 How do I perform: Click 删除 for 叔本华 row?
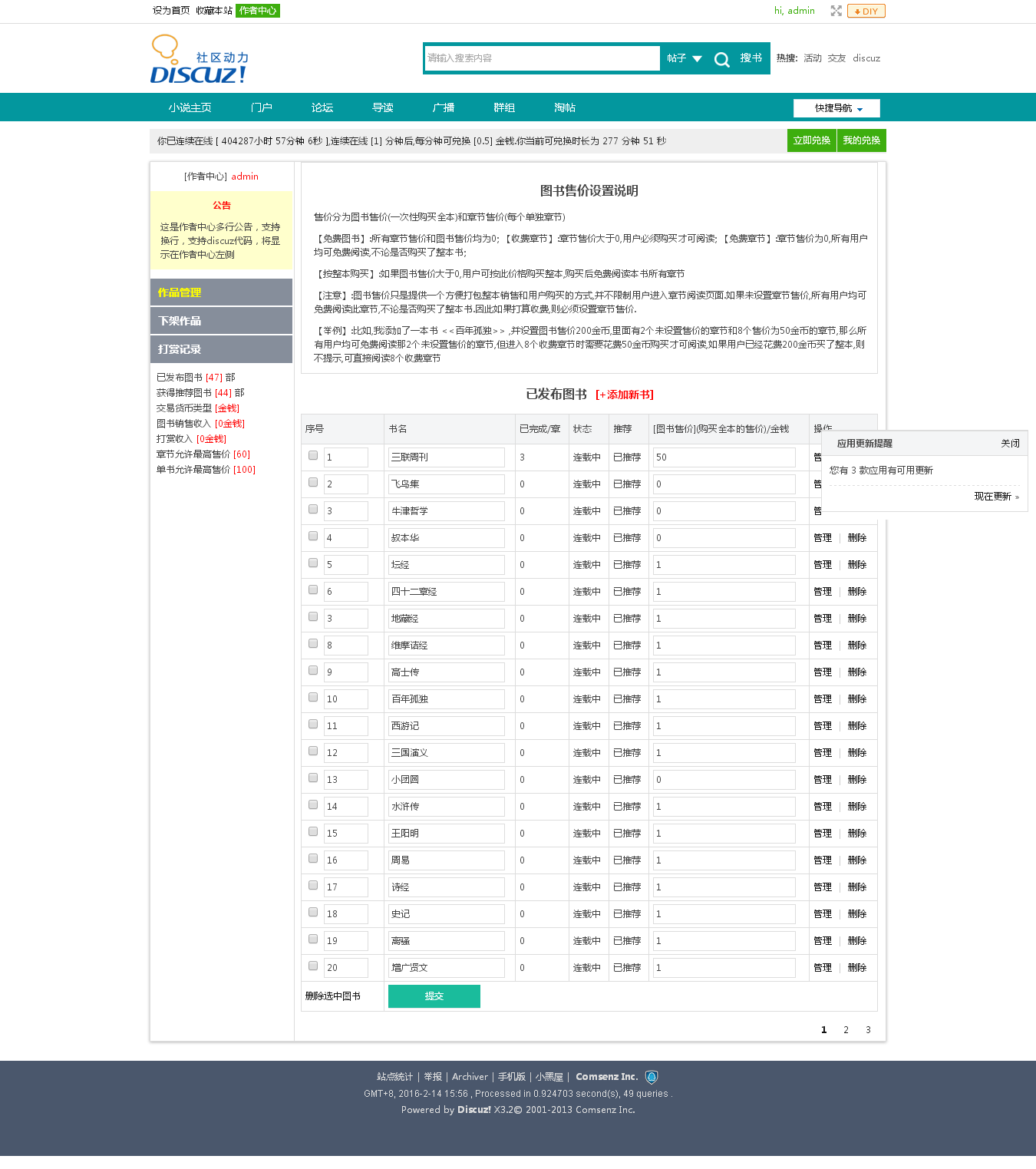(857, 538)
